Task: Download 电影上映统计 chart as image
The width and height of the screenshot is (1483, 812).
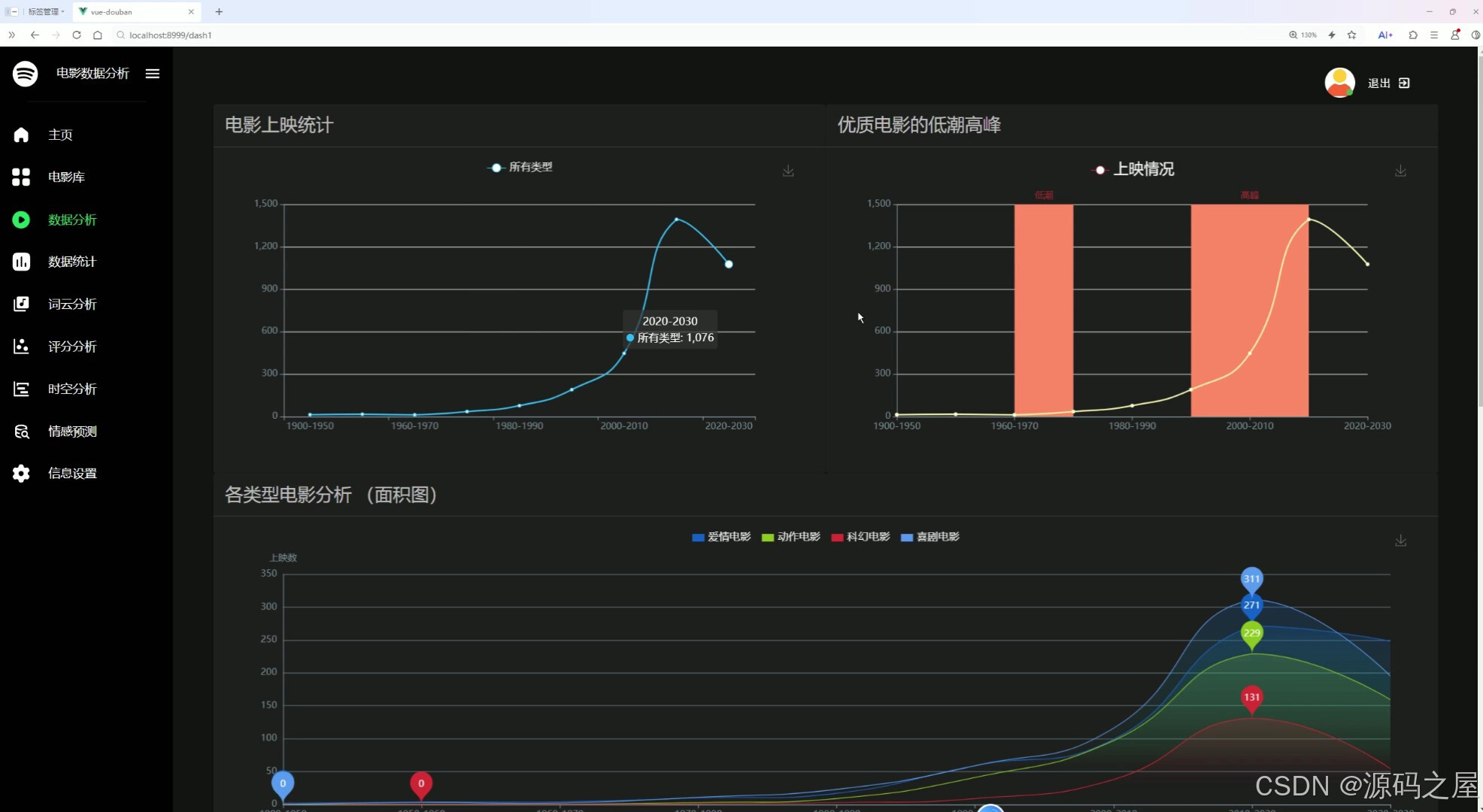Action: (788, 171)
